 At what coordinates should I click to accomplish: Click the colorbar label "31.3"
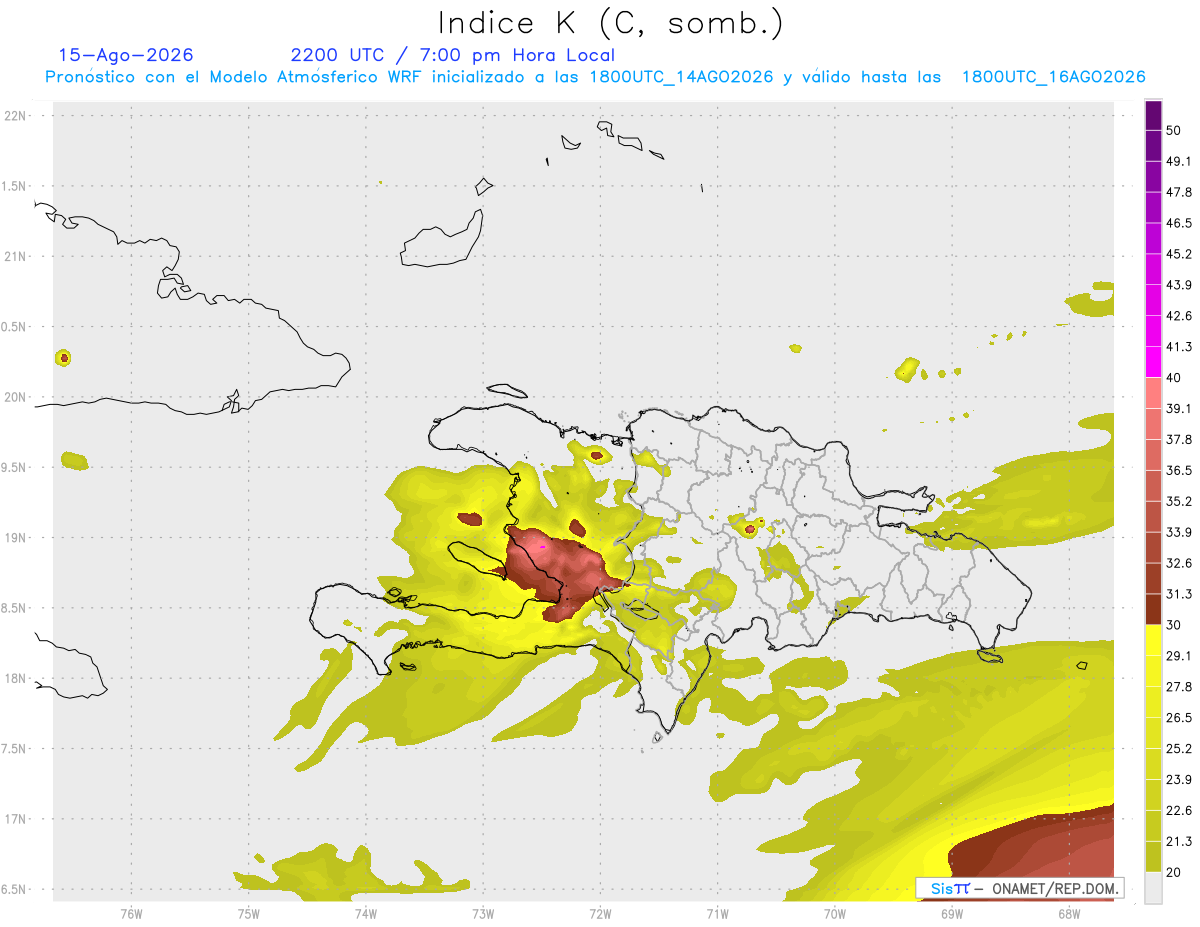tap(1179, 594)
